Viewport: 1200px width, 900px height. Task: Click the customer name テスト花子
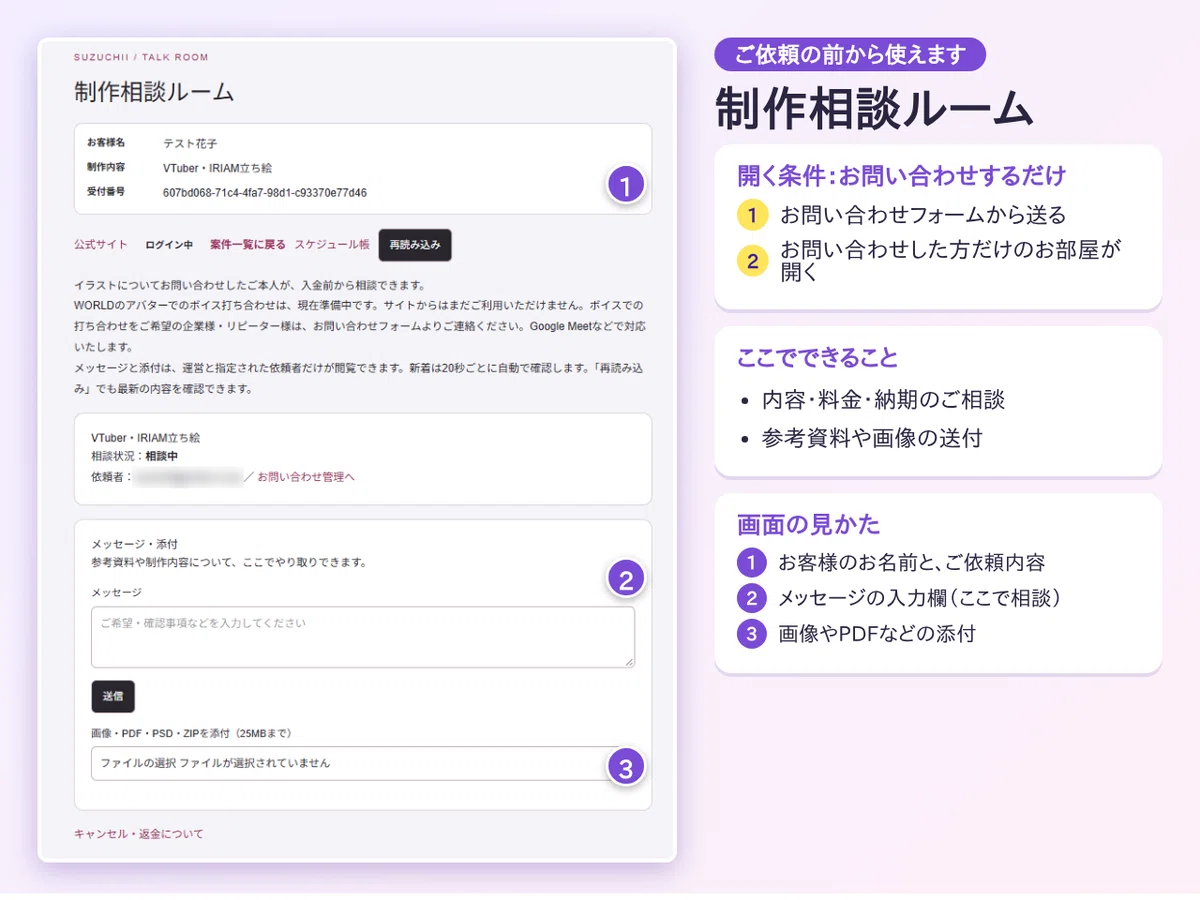click(x=190, y=144)
